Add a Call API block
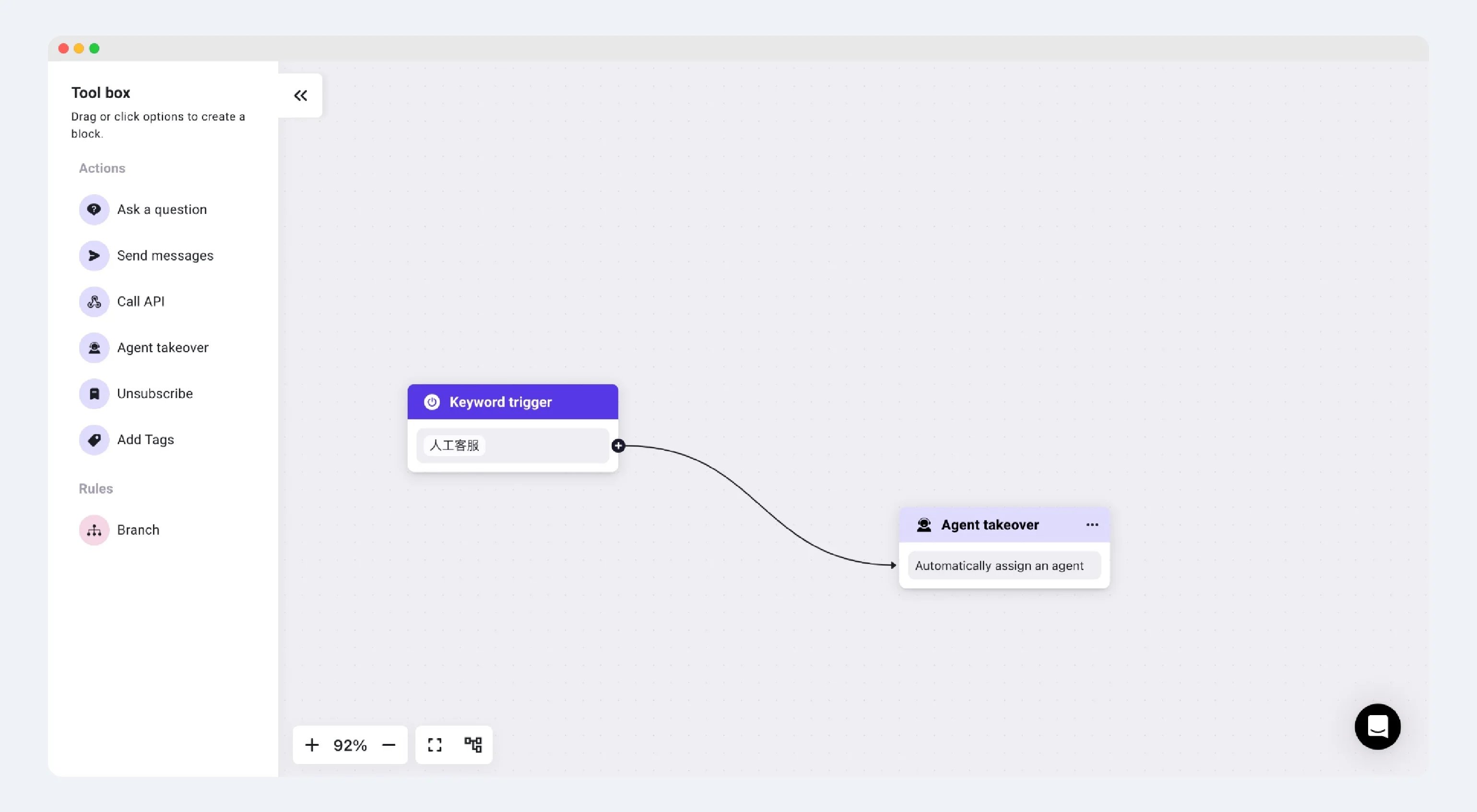This screenshot has width=1477, height=812. click(x=141, y=302)
